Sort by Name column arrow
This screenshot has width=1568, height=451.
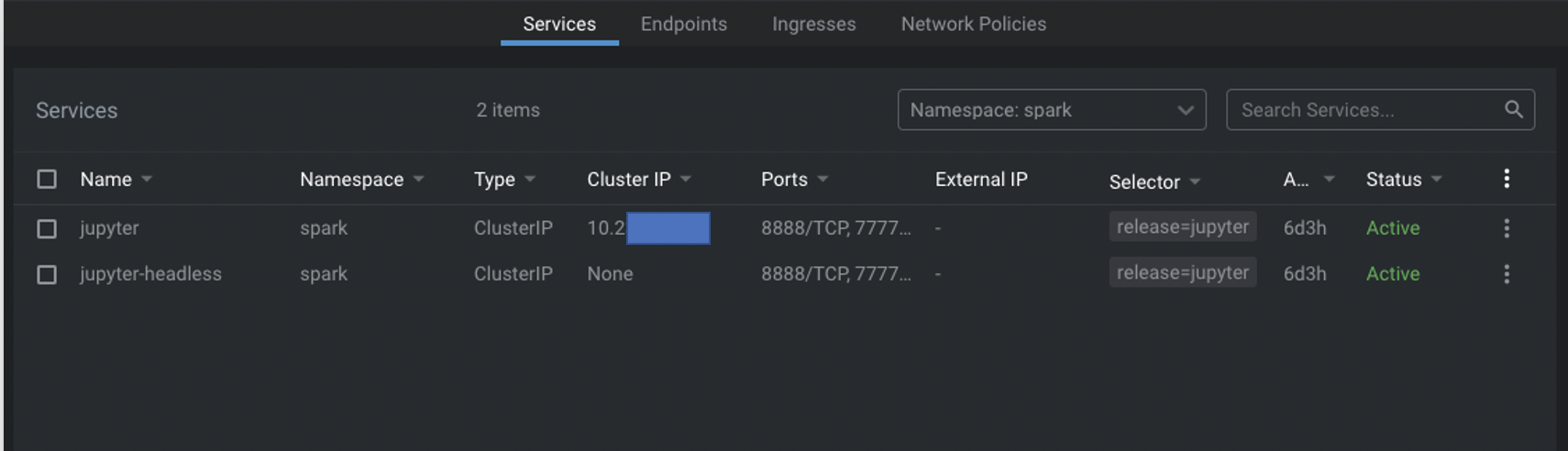coord(147,180)
